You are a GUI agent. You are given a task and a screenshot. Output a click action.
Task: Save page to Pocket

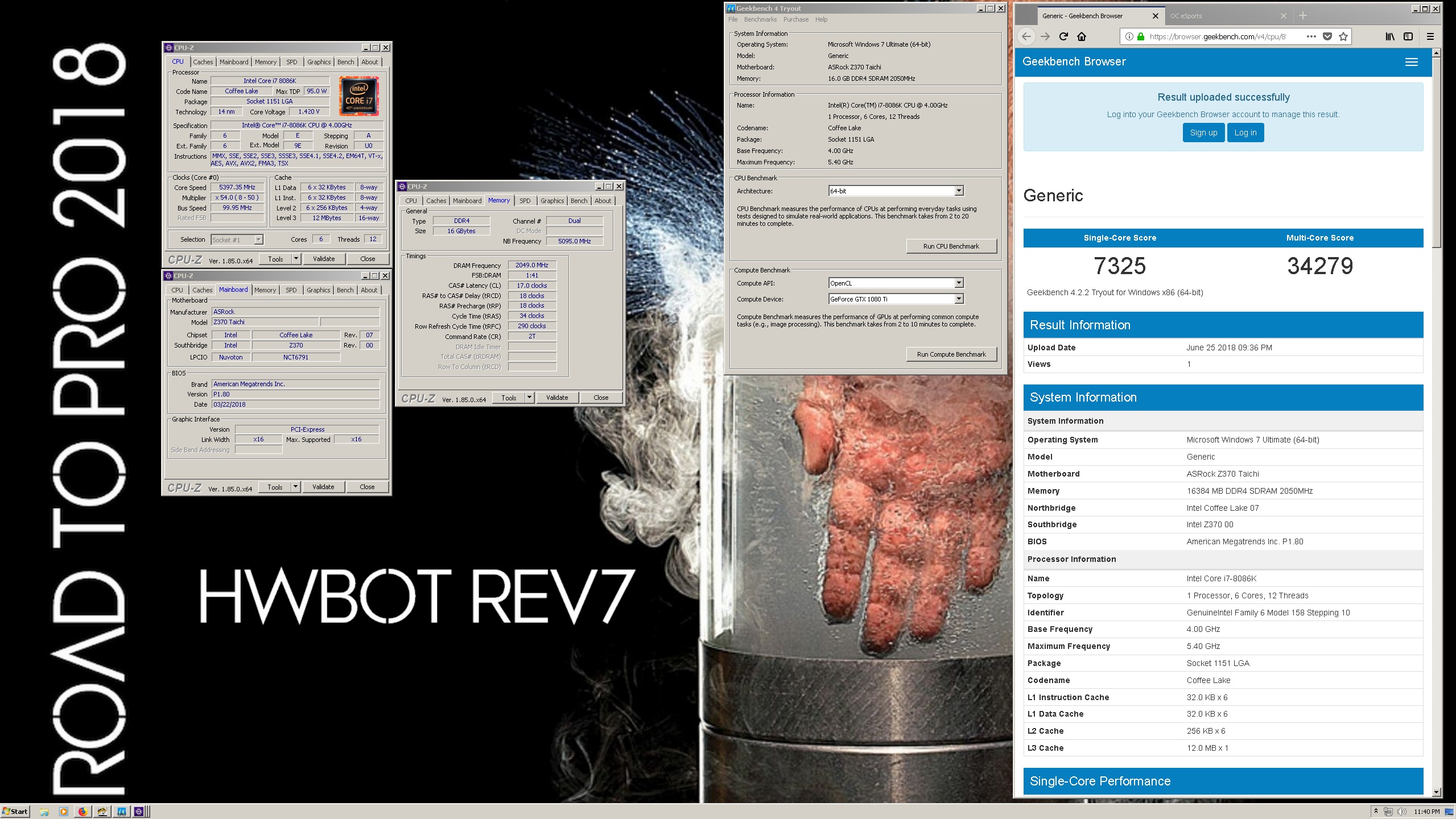1327,36
